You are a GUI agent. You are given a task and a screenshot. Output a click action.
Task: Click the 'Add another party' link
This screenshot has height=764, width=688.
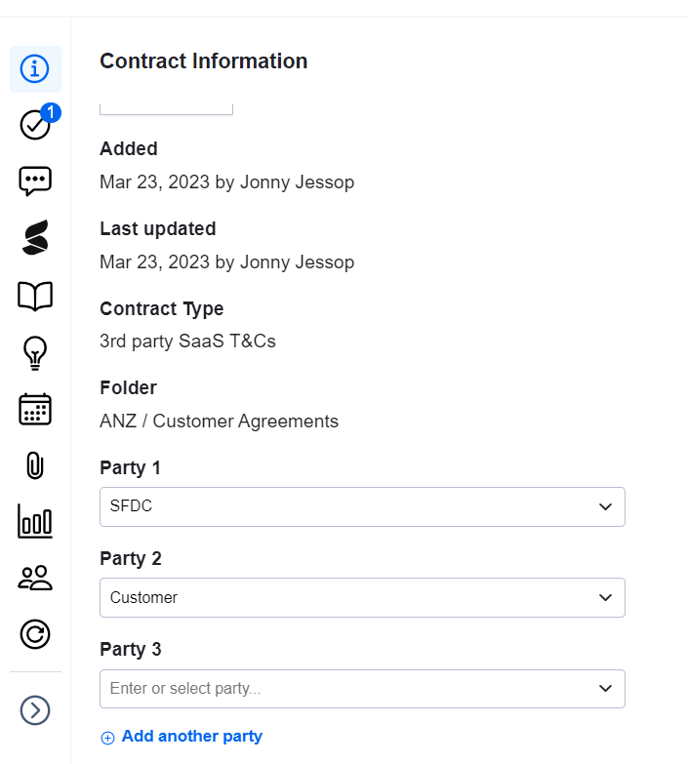pos(192,737)
